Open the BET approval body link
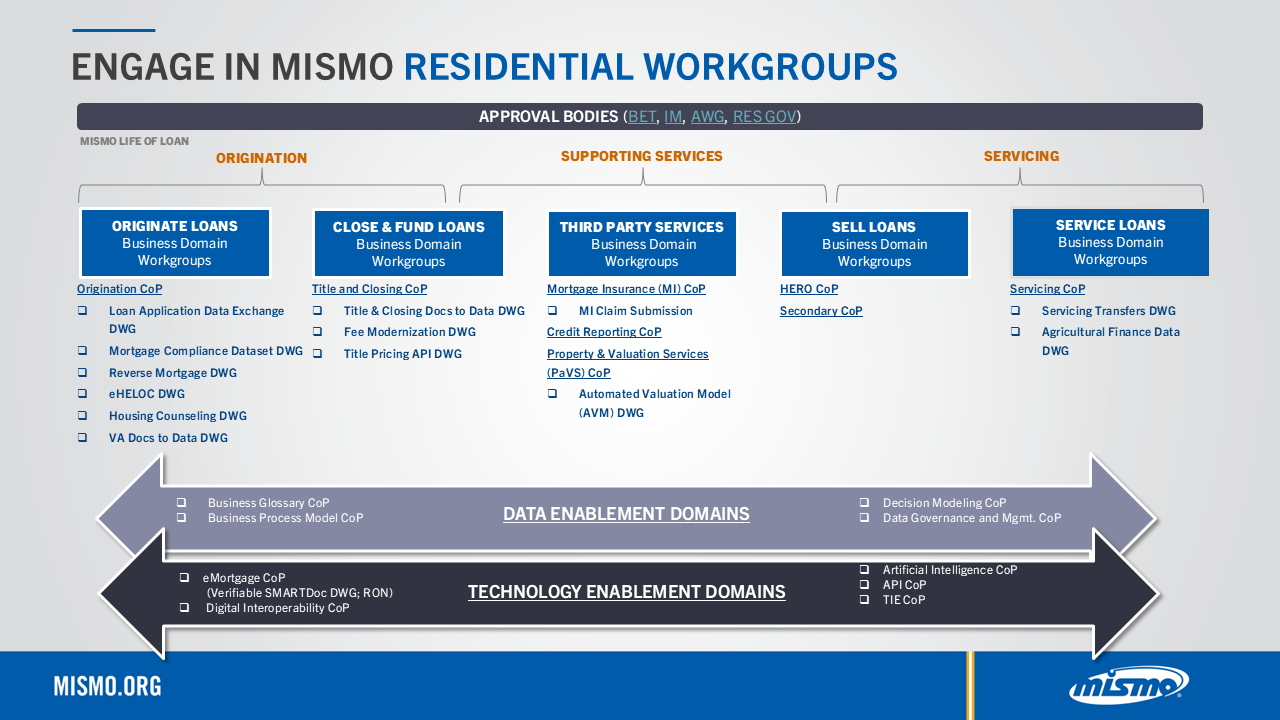Viewport: 1280px width, 720px height. (641, 116)
